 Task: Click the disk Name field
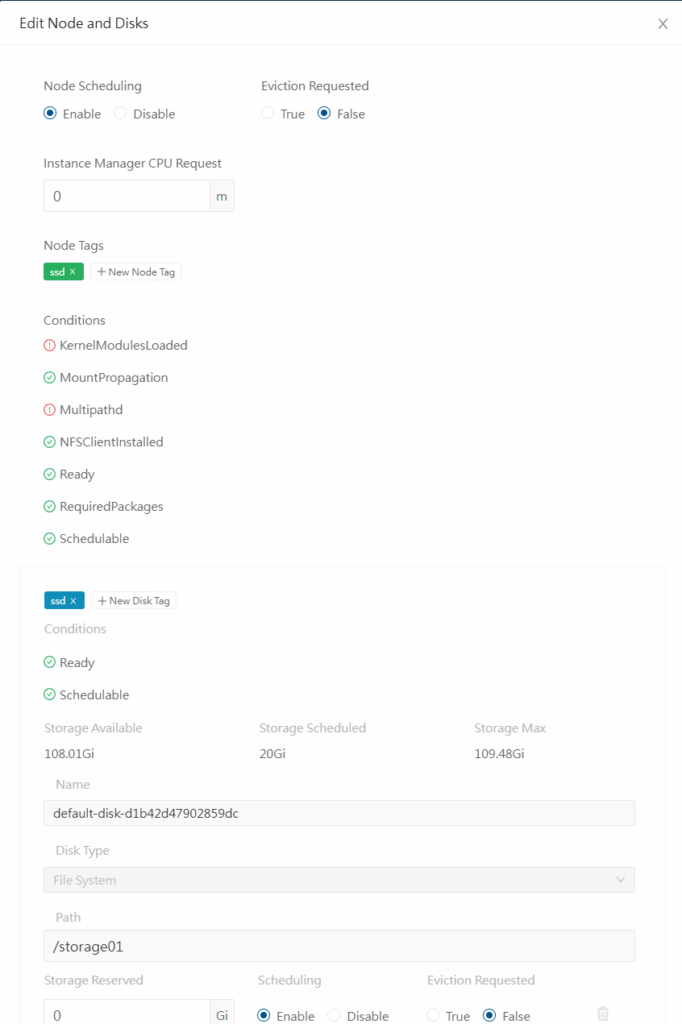339,813
